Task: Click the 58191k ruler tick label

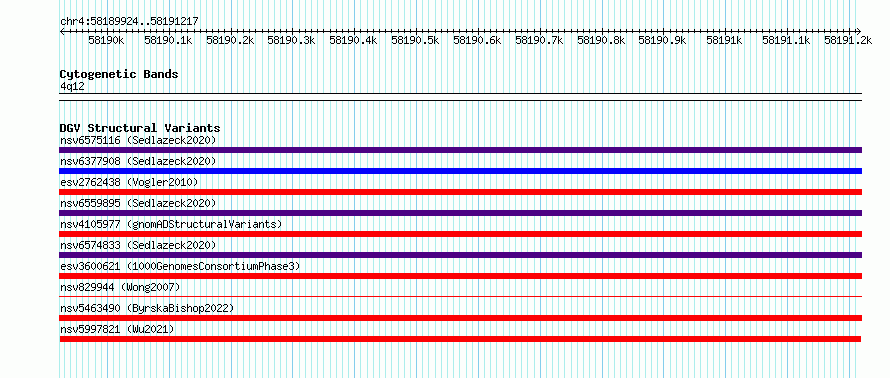Action: [724, 40]
